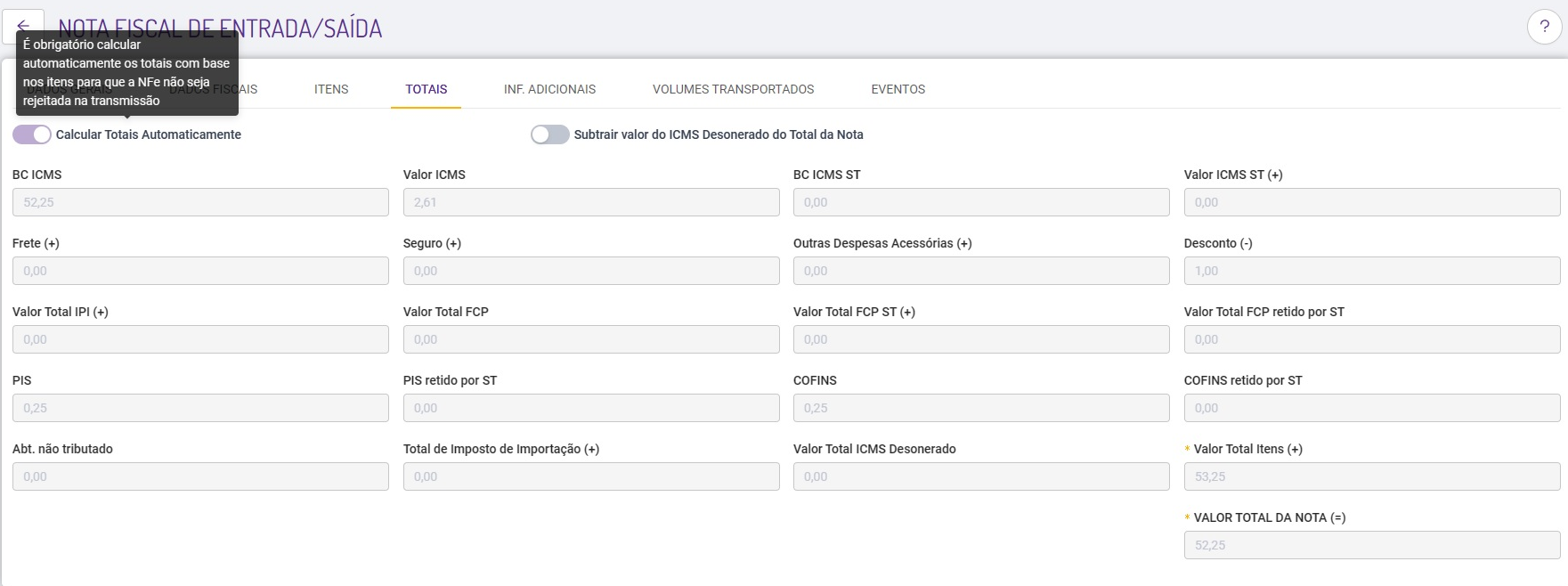1568x586 pixels.
Task: Open the INF. ADICIONAIS tab
Action: (x=549, y=89)
